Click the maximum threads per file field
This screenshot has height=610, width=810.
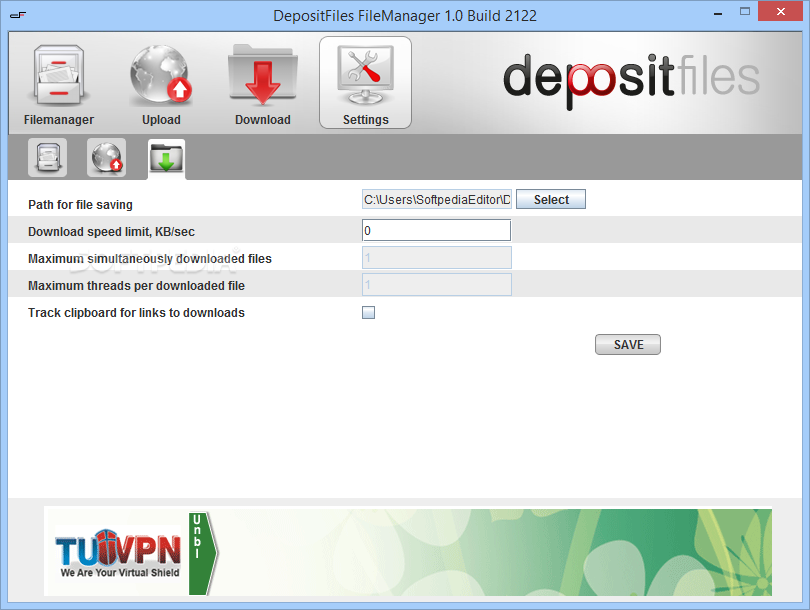[x=437, y=285]
